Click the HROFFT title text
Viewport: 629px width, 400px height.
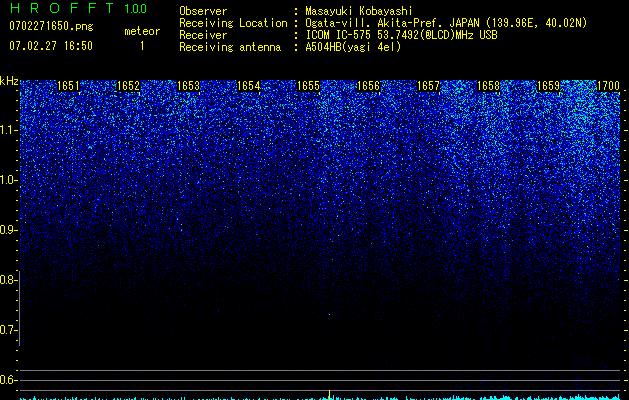[x=61, y=8]
